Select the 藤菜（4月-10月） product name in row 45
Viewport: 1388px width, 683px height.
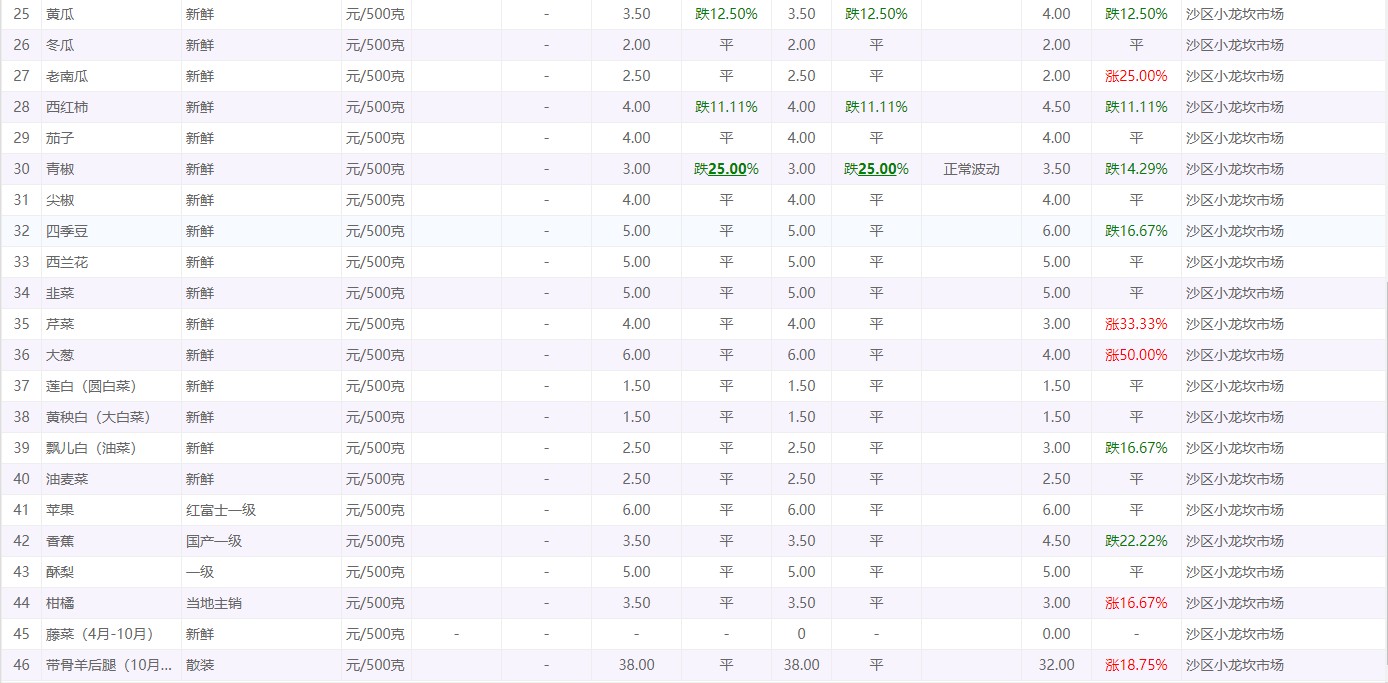99,634
